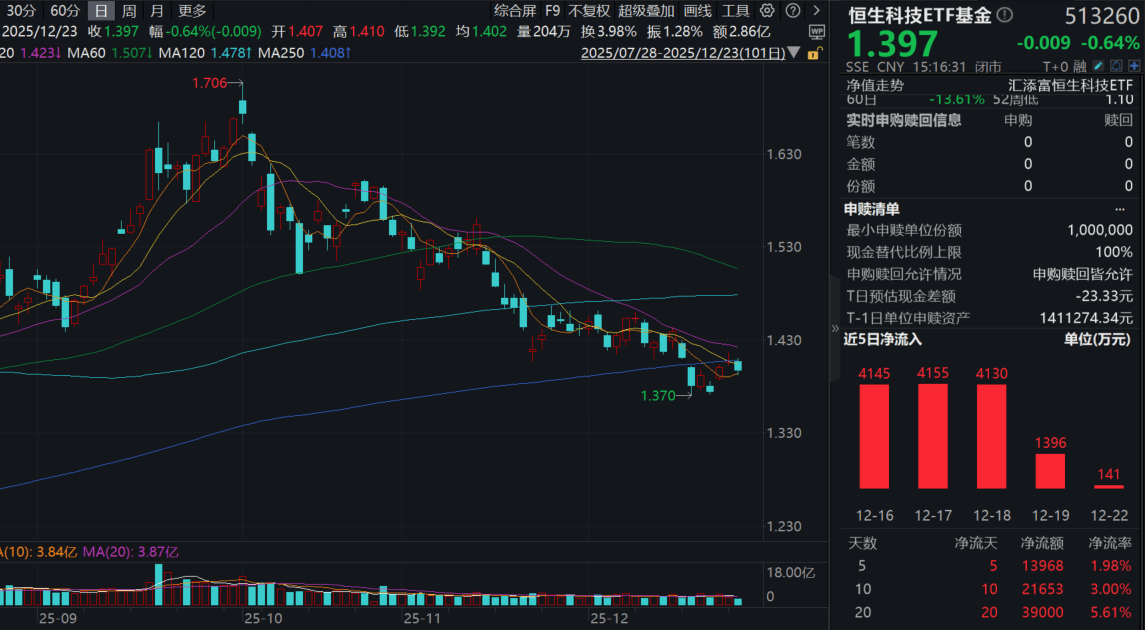
Task: Collapse the right side panel with double chevron
Action: [x=836, y=327]
